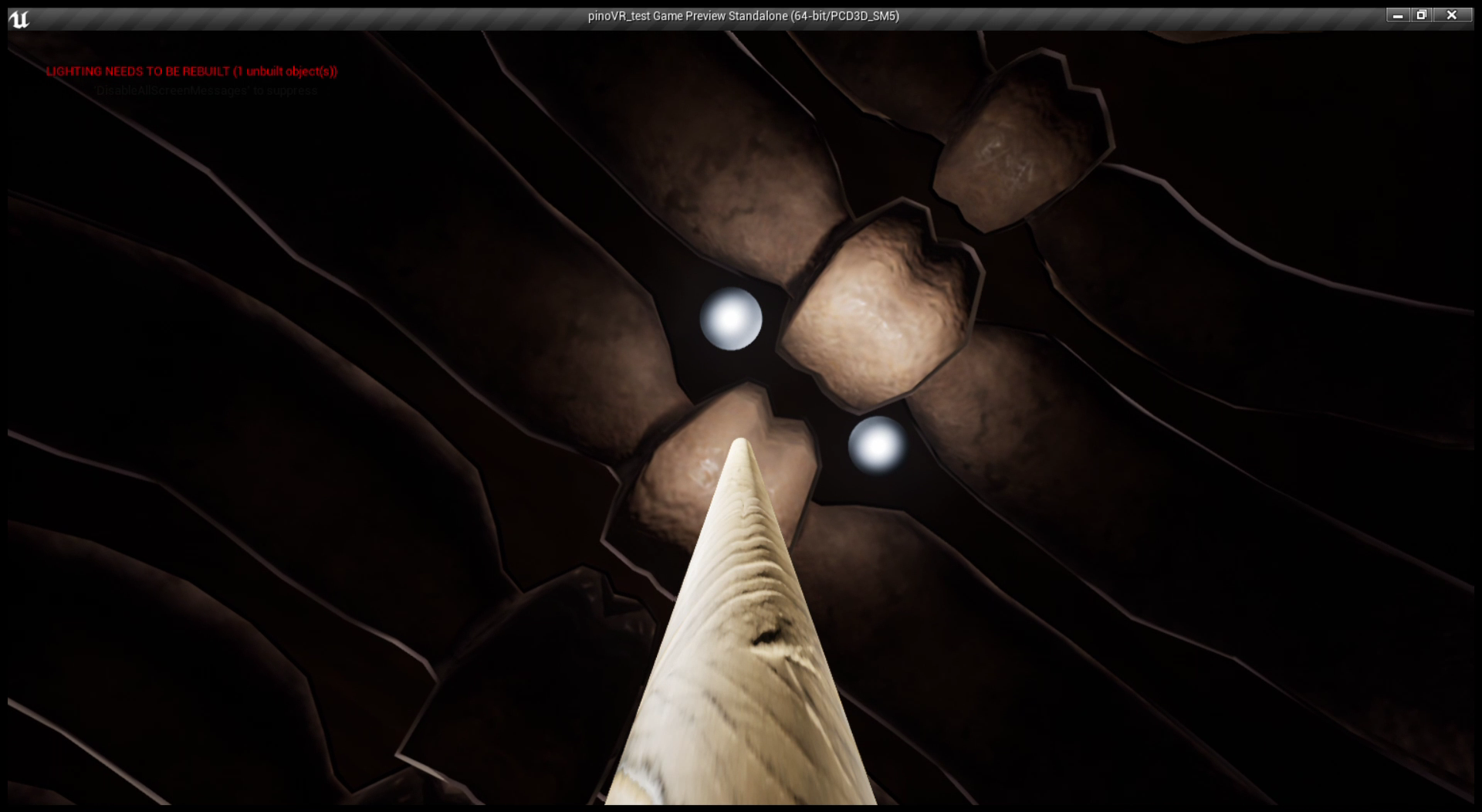Close the pinoVR_test Game Preview window
The image size is (1482, 812).
pos(1451,15)
